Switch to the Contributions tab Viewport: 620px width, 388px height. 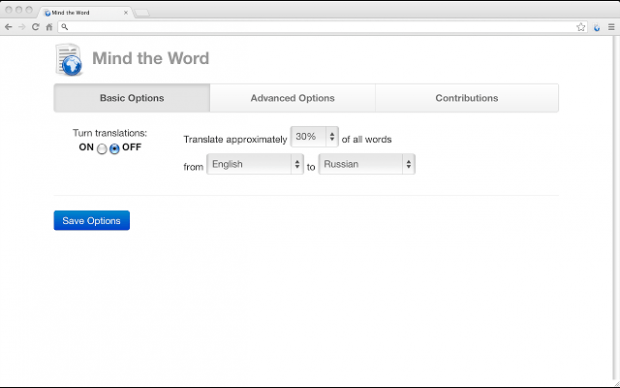(467, 98)
